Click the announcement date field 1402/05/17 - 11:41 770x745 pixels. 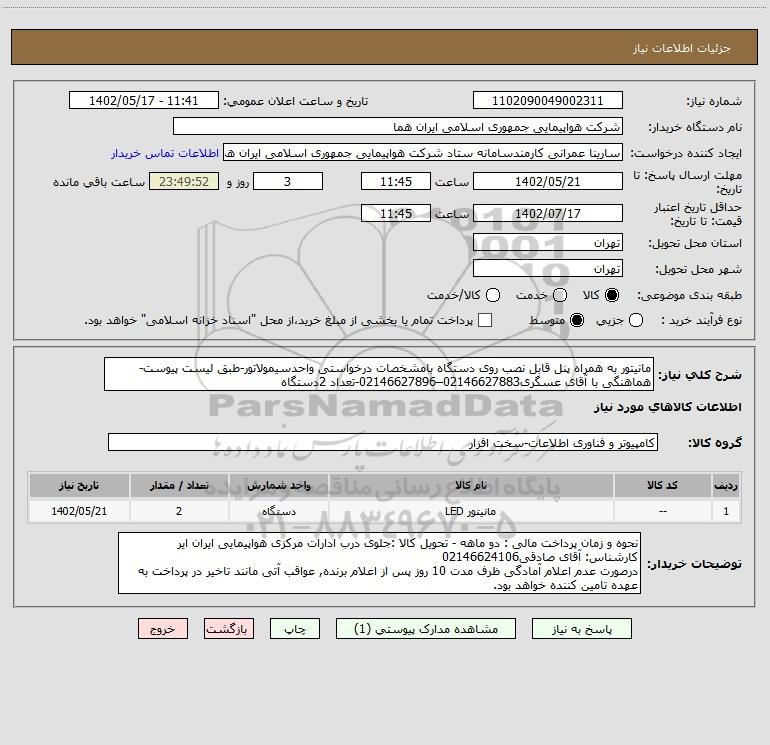click(x=144, y=101)
